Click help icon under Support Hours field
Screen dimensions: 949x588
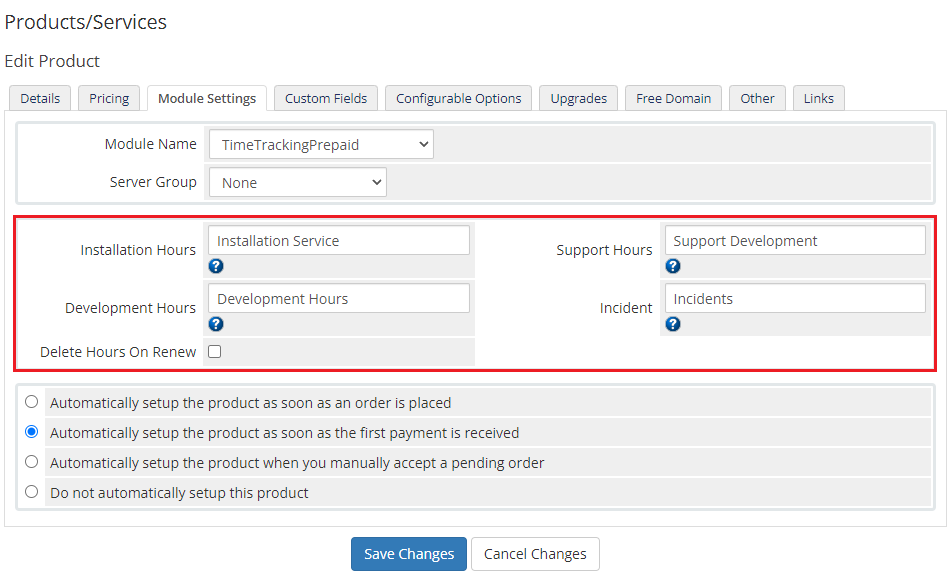click(673, 266)
